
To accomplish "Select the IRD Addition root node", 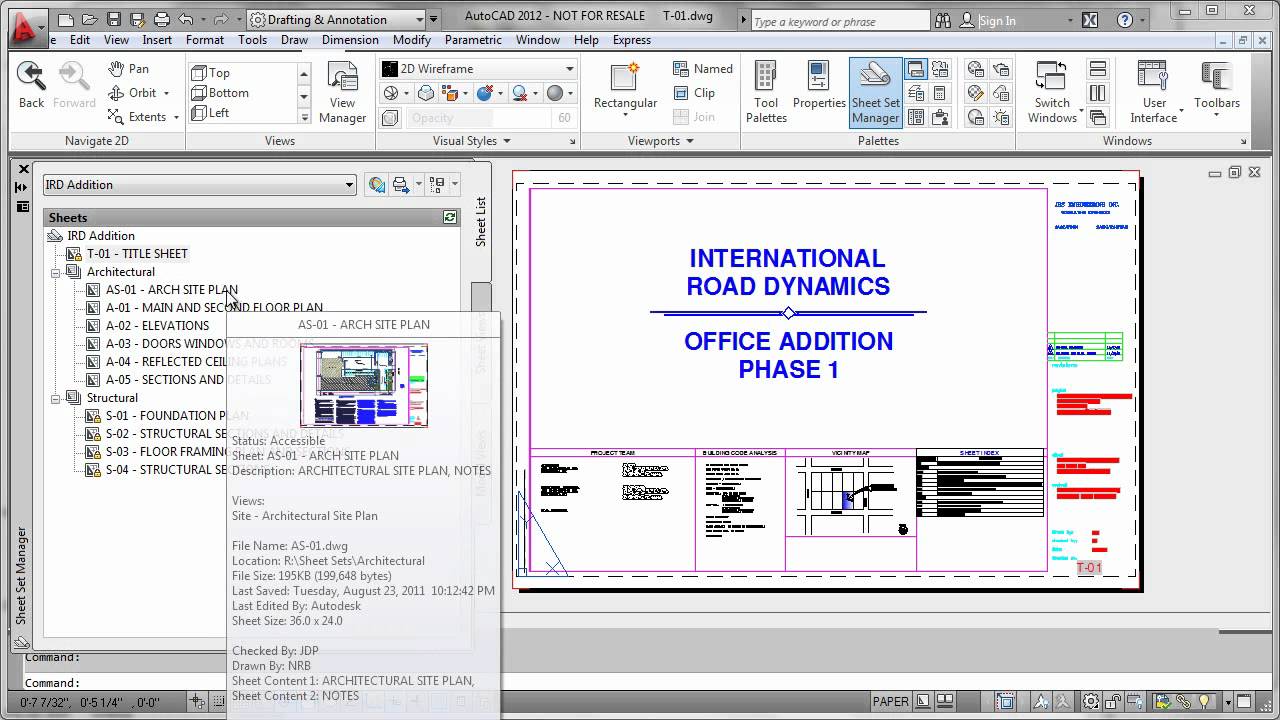I will [101, 236].
